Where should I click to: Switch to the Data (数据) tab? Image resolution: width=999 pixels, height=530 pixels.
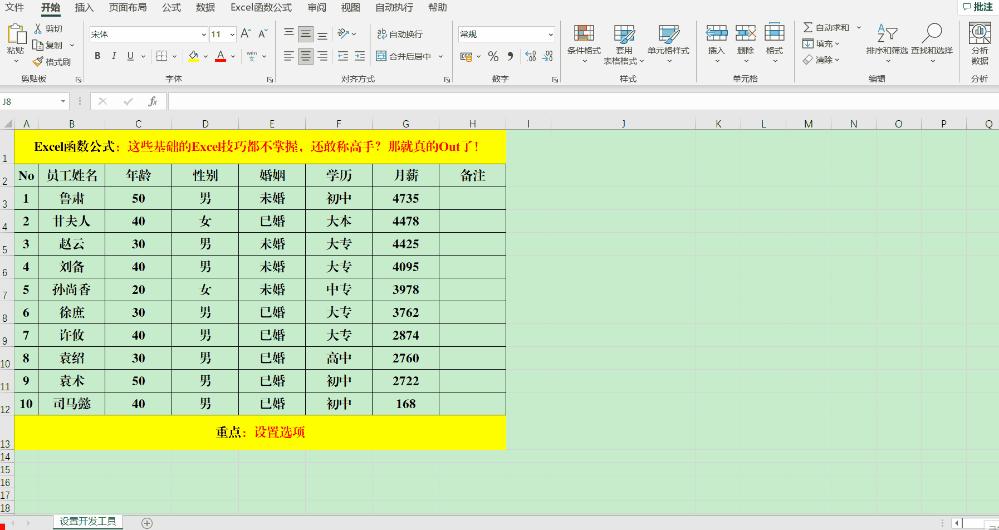point(205,8)
